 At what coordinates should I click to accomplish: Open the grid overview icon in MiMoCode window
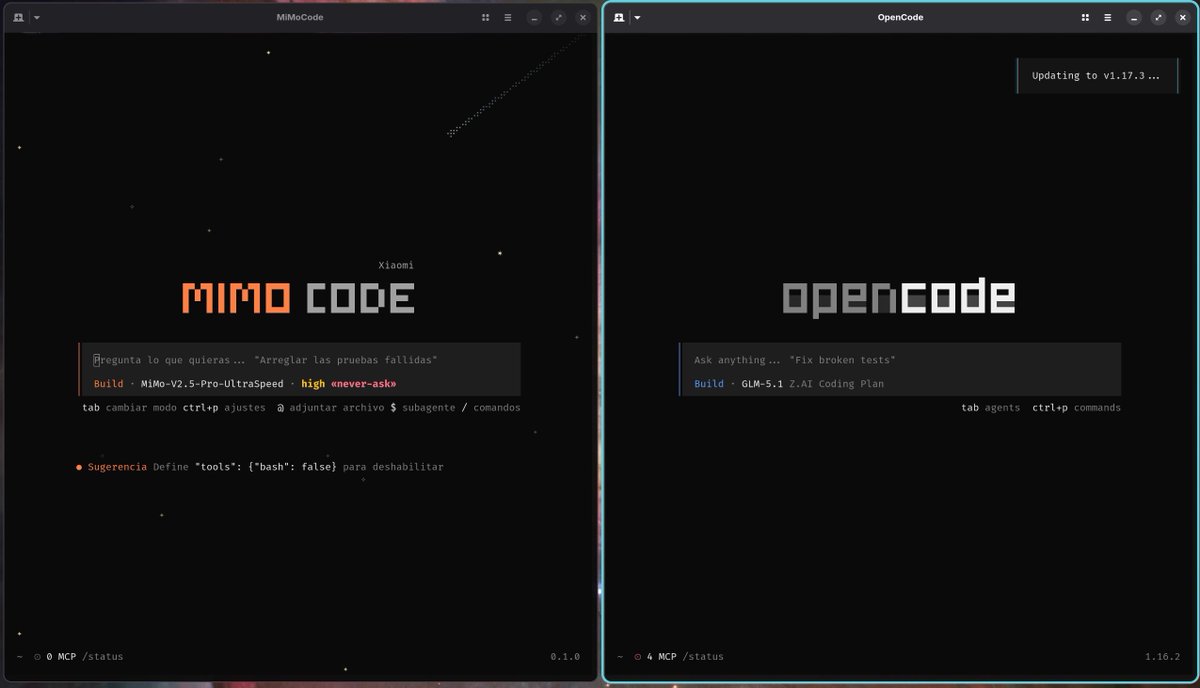click(x=485, y=17)
